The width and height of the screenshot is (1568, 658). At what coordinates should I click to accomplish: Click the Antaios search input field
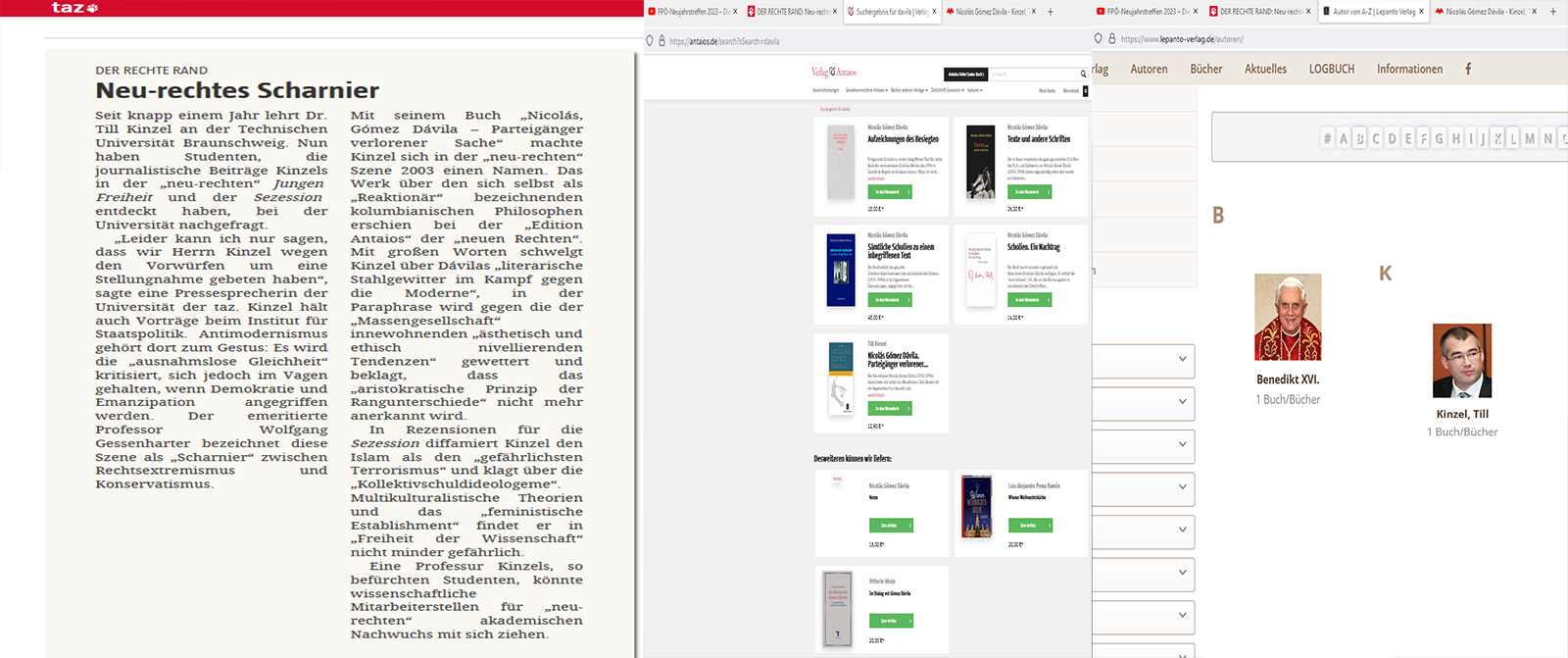click(x=1033, y=75)
